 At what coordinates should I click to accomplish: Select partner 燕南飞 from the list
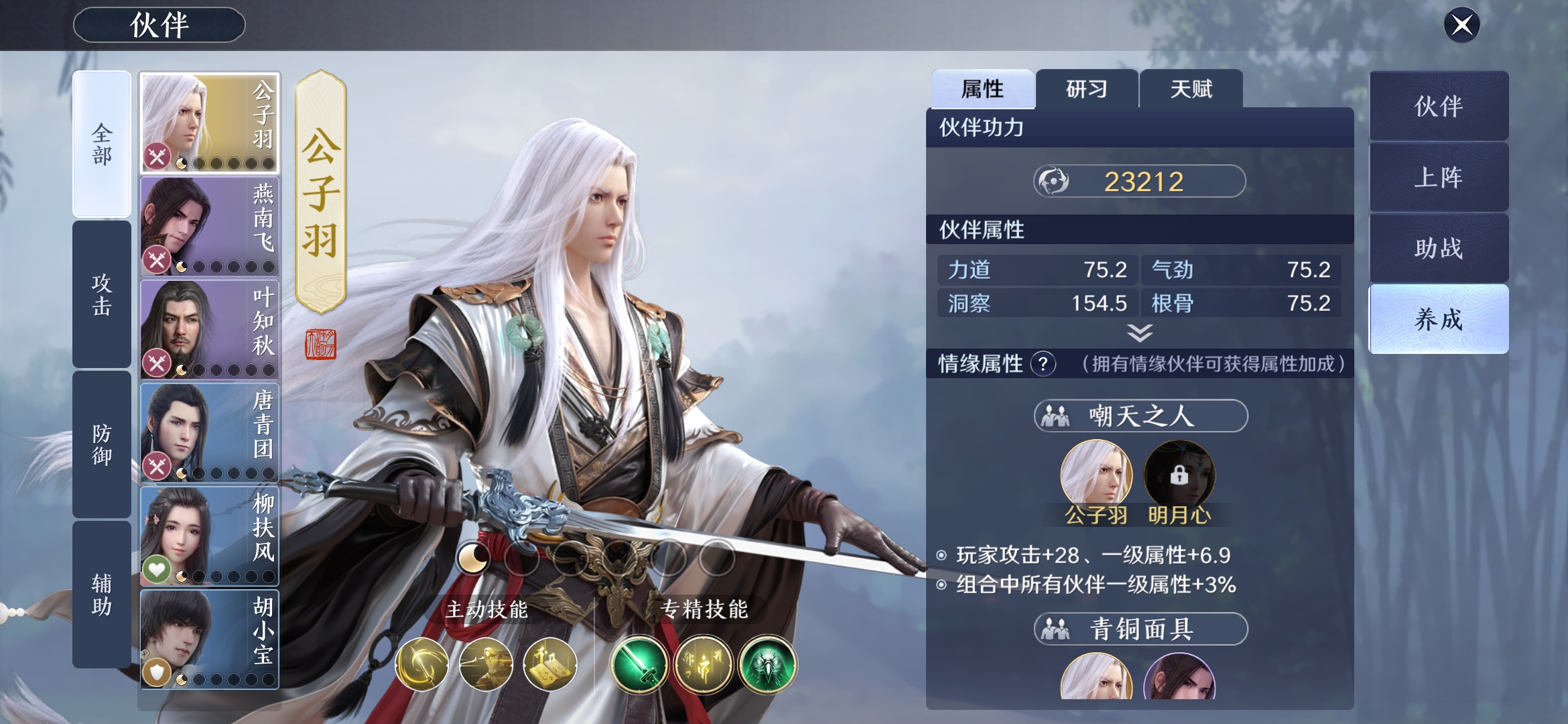pos(210,226)
